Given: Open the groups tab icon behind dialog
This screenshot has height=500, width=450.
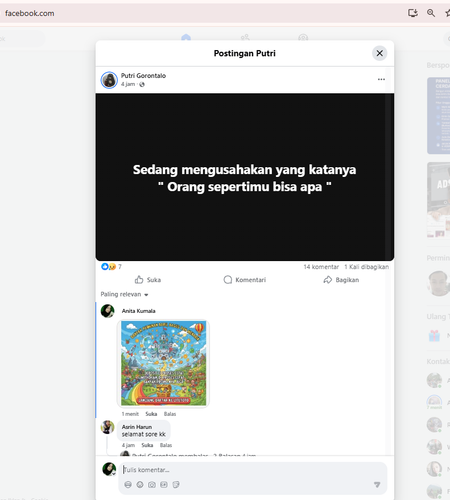Looking at the screenshot, I should coord(303,37).
